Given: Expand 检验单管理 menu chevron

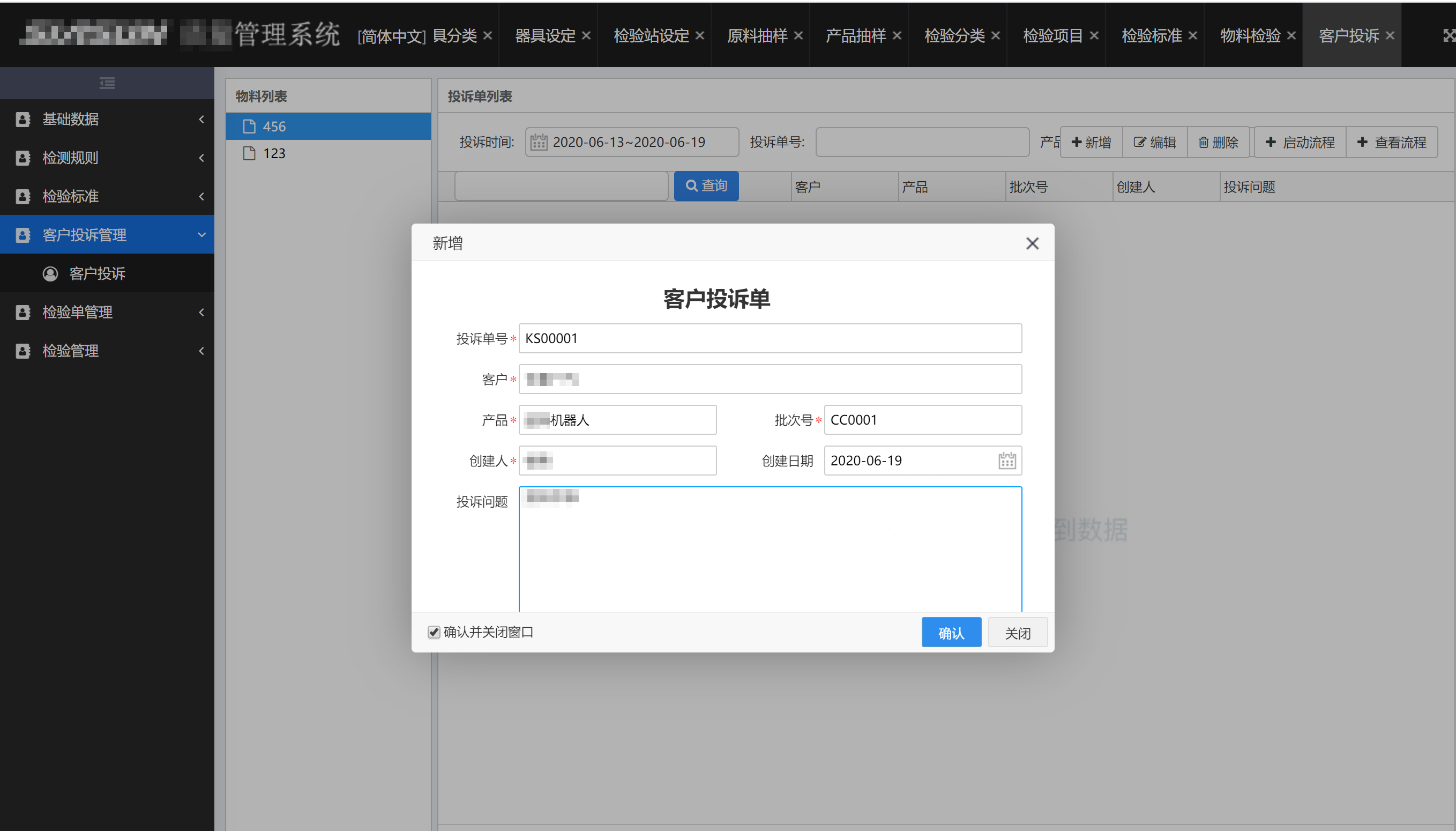Looking at the screenshot, I should [201, 312].
